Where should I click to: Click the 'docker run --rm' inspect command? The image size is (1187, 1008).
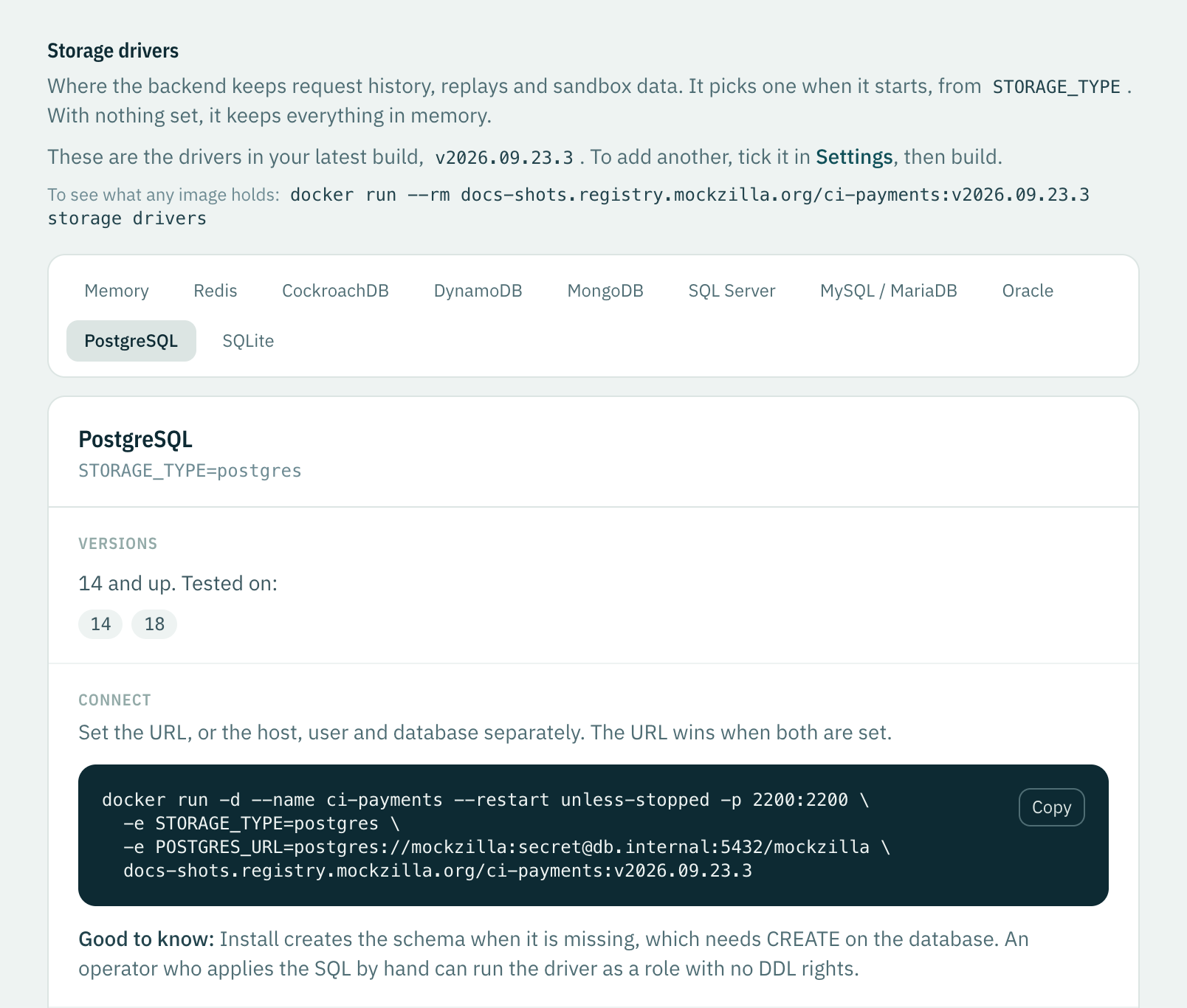(x=568, y=207)
